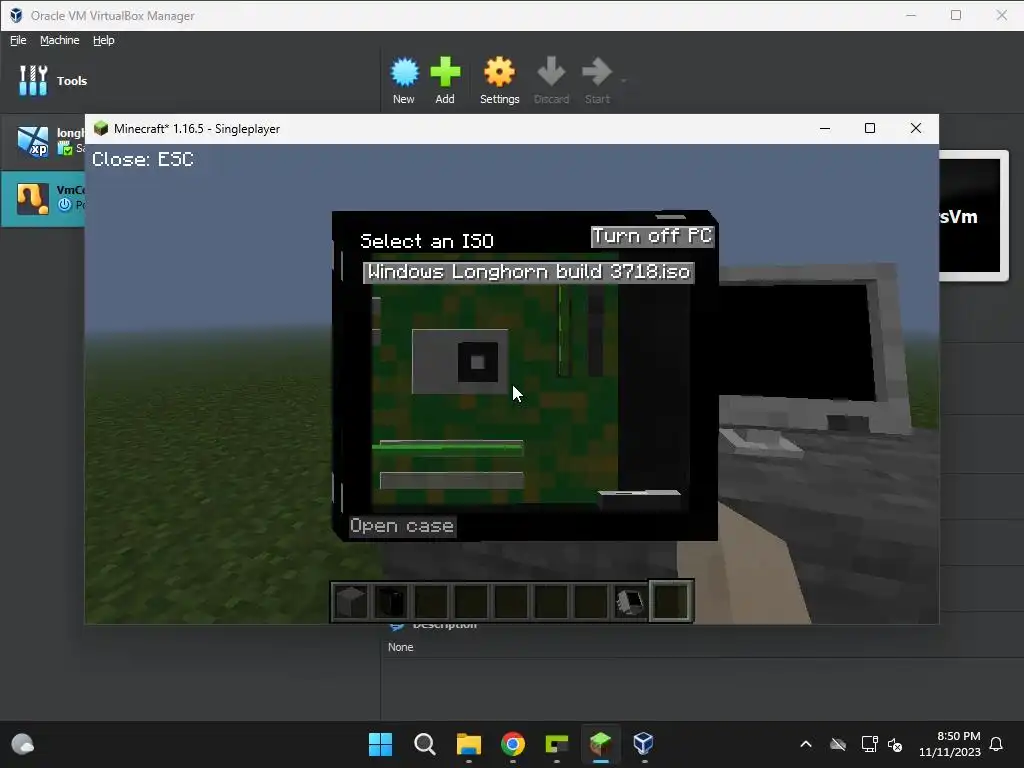Click the Turn off PC button

coord(652,236)
